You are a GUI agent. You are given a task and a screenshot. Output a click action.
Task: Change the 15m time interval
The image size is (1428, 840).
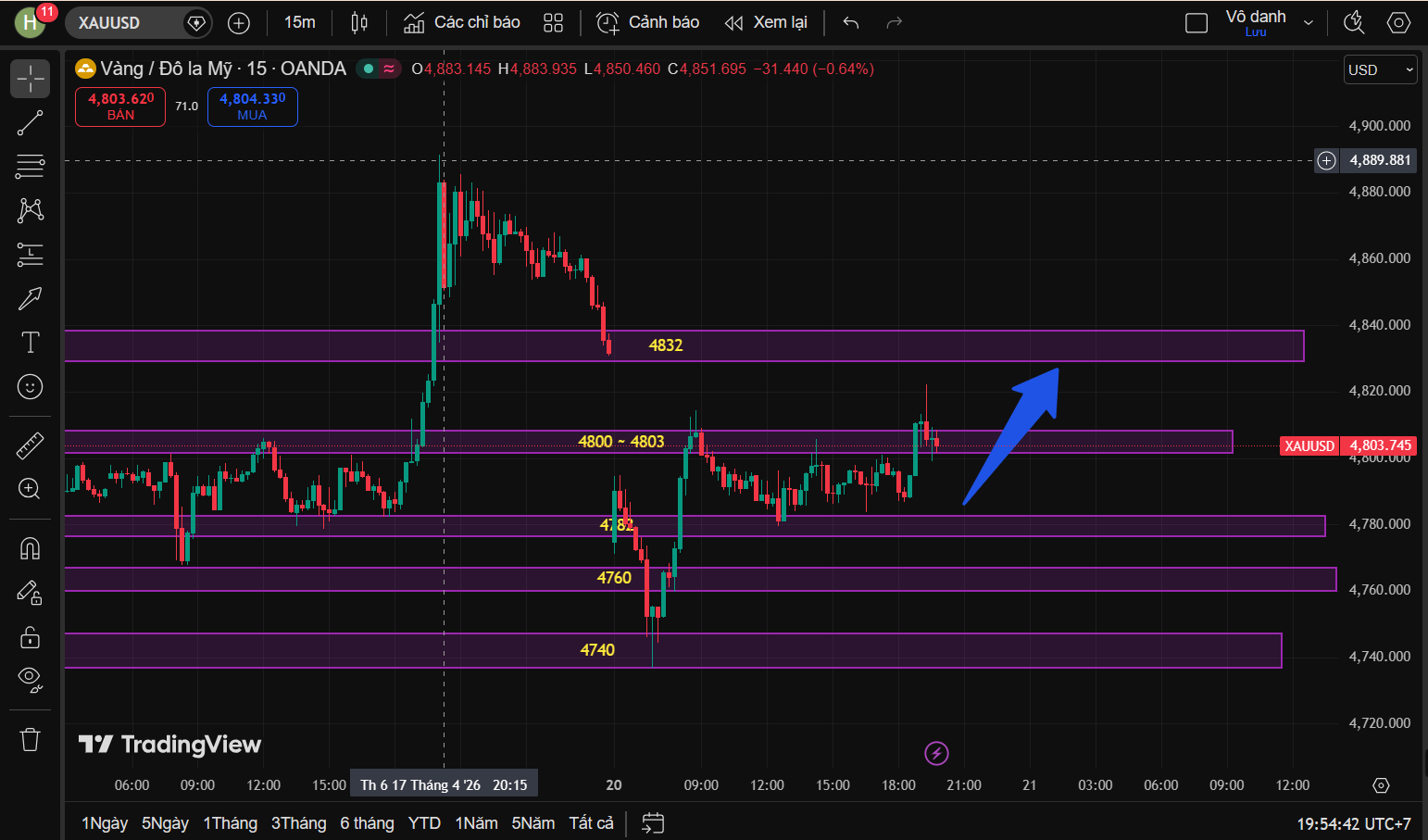(x=299, y=22)
